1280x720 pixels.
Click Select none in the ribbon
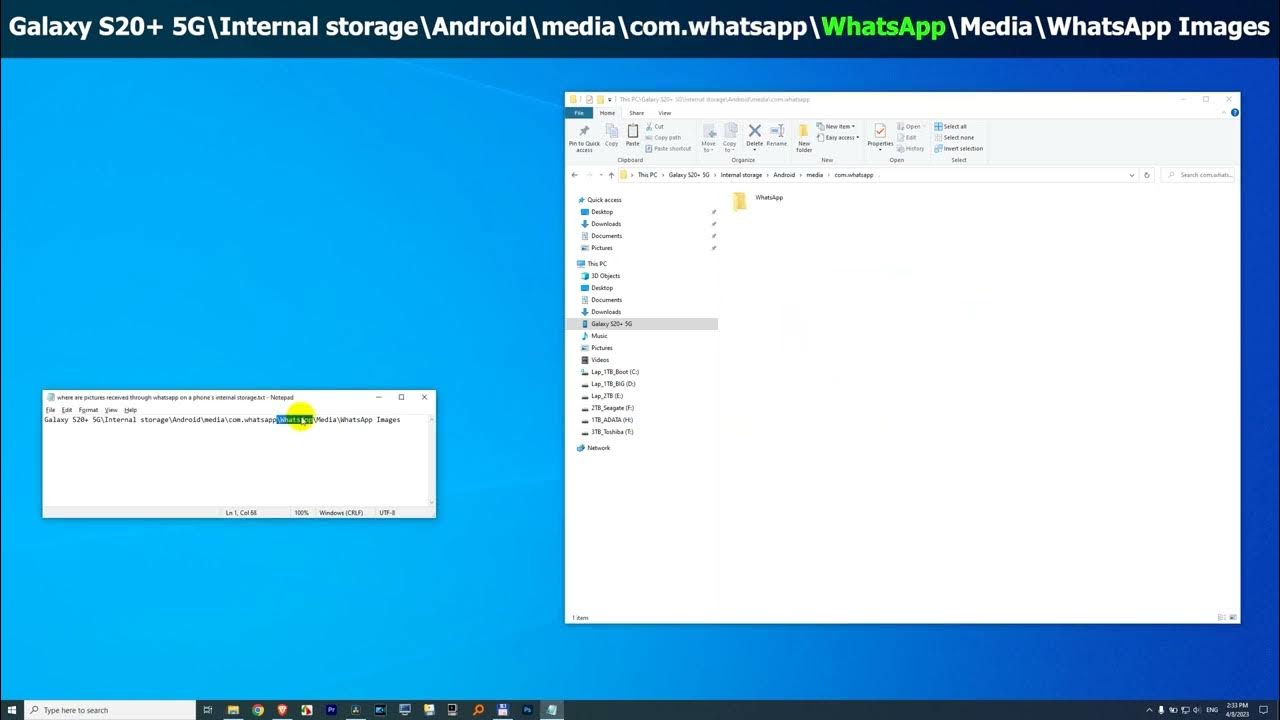point(954,138)
